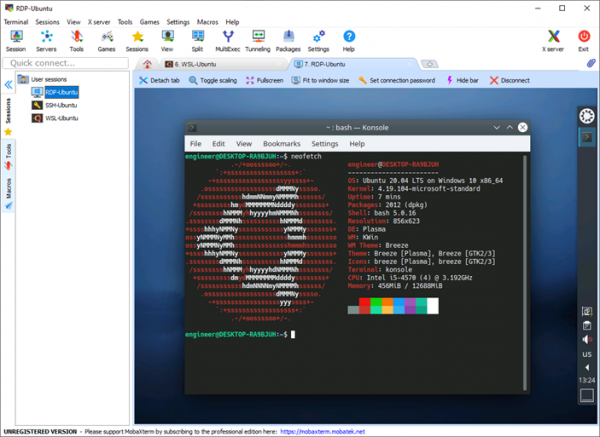Viewport: 600px width, 437px height.
Task: Open the mobaxterm.mobatek.net link
Action: (328, 432)
